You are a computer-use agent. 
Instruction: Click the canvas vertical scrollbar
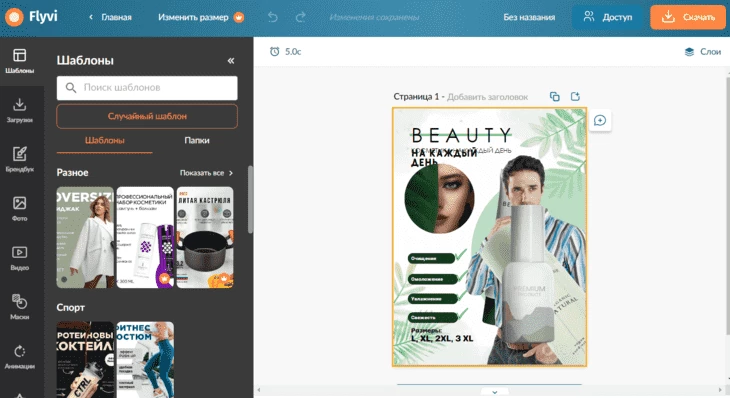click(x=727, y=206)
